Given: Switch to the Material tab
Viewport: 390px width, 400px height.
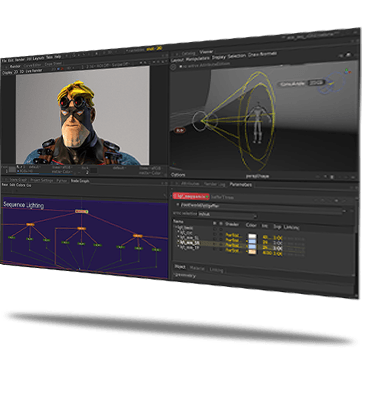Looking at the screenshot, I should click(197, 268).
